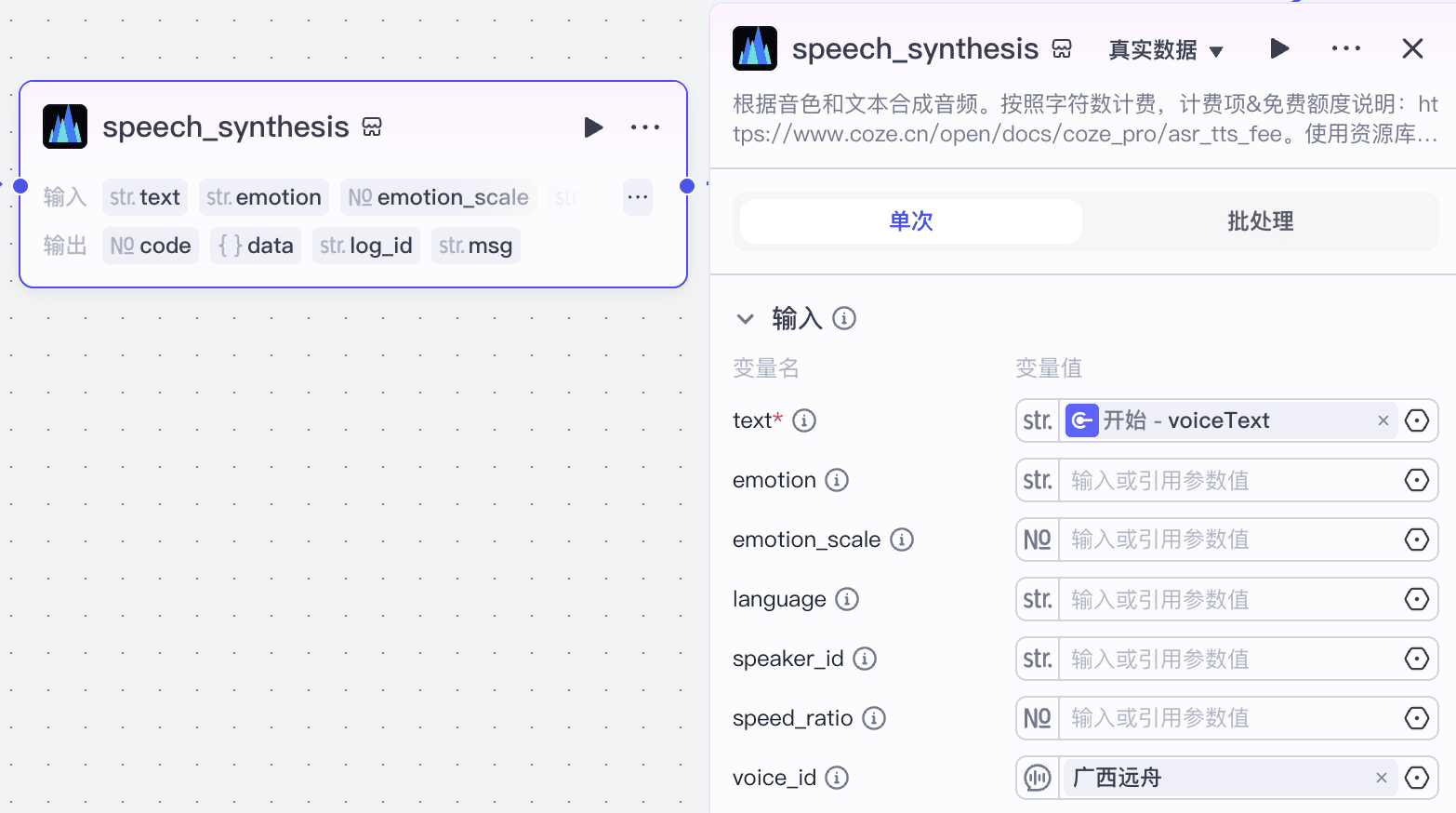
Task: Select the 单次 tab
Action: pyautogui.click(x=909, y=221)
